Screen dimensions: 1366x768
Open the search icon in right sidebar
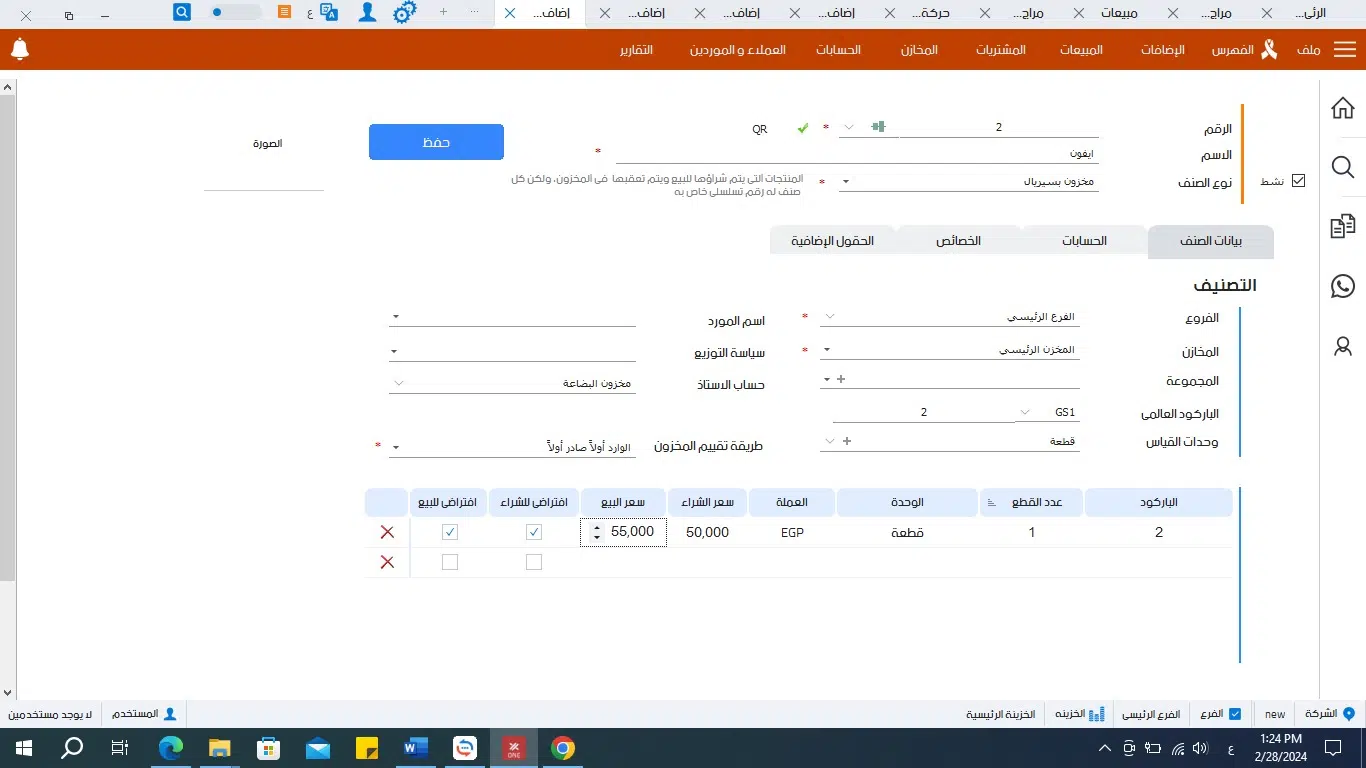point(1343,167)
